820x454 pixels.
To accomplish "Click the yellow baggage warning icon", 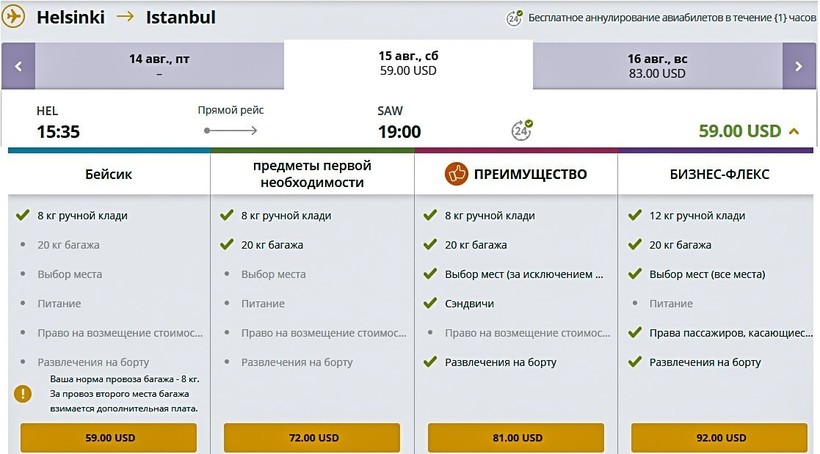I will point(22,394).
